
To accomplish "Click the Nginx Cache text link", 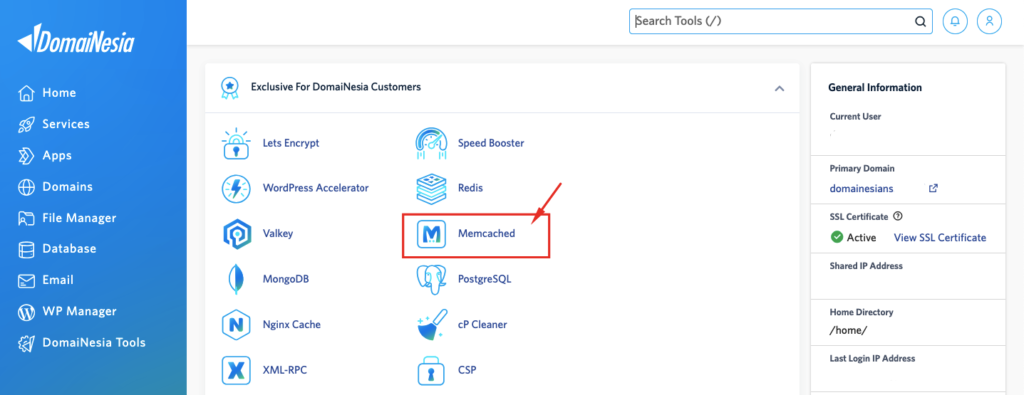I will (292, 324).
